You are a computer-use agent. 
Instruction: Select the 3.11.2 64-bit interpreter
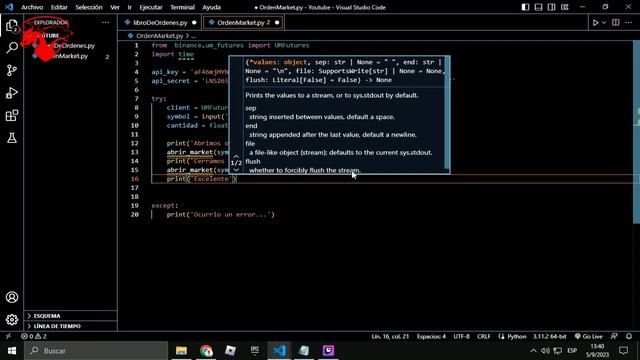(x=549, y=336)
